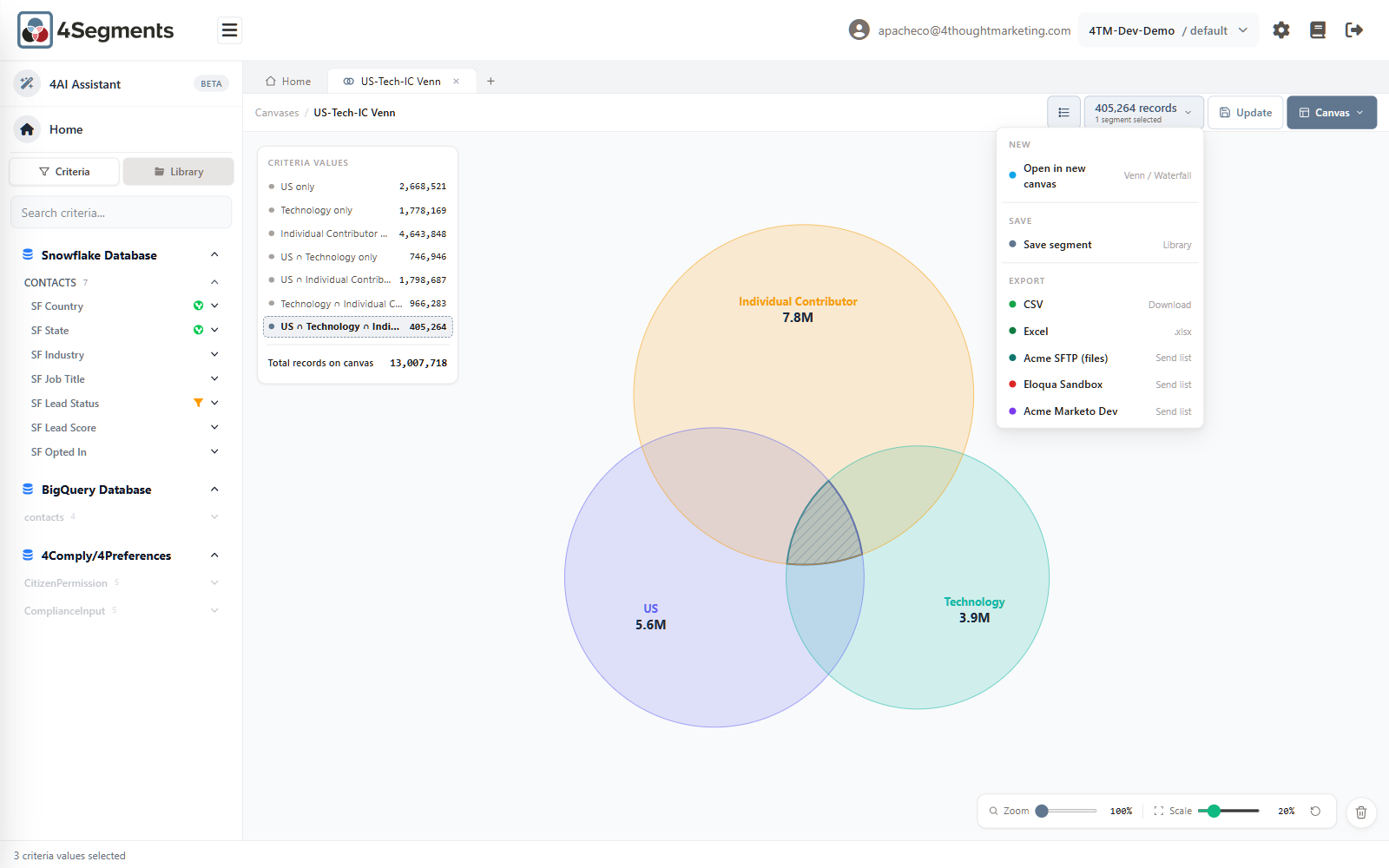Image resolution: width=1389 pixels, height=868 pixels.
Task: Click SF Country green filter indicator
Action: point(198,306)
